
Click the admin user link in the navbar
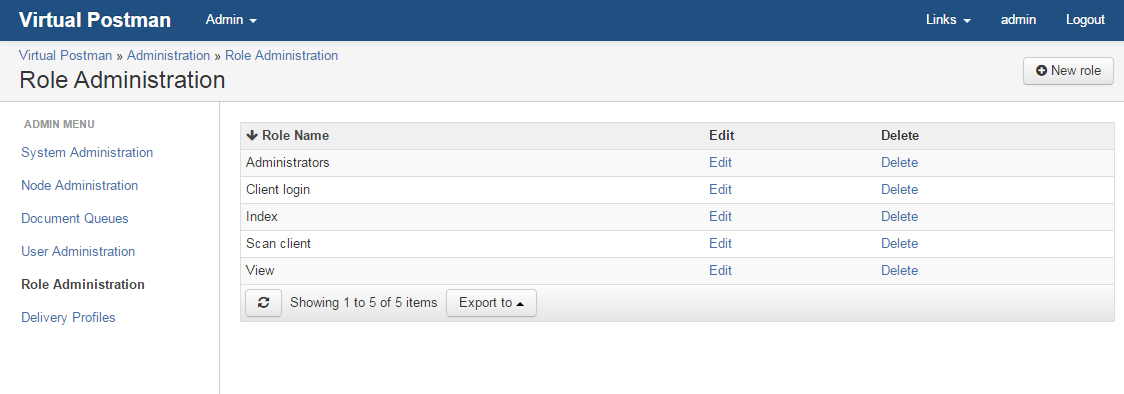click(1018, 20)
